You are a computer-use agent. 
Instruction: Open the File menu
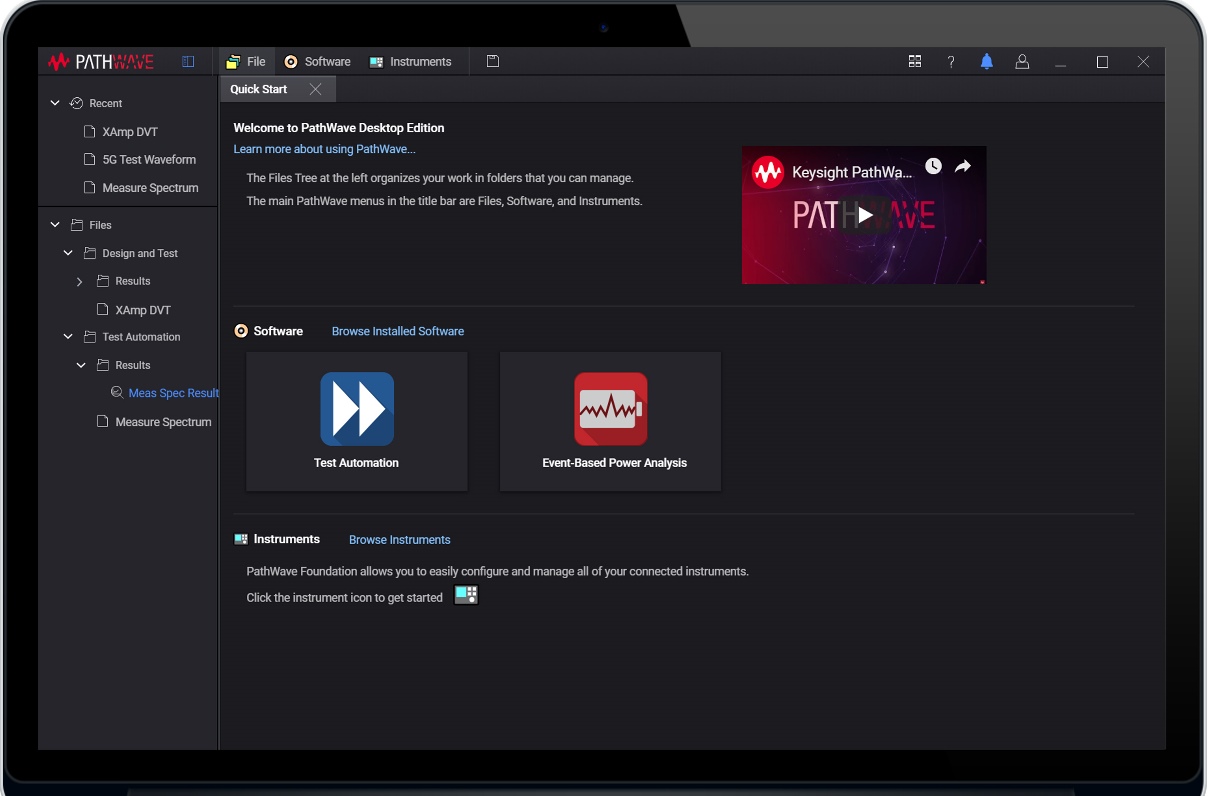click(246, 62)
